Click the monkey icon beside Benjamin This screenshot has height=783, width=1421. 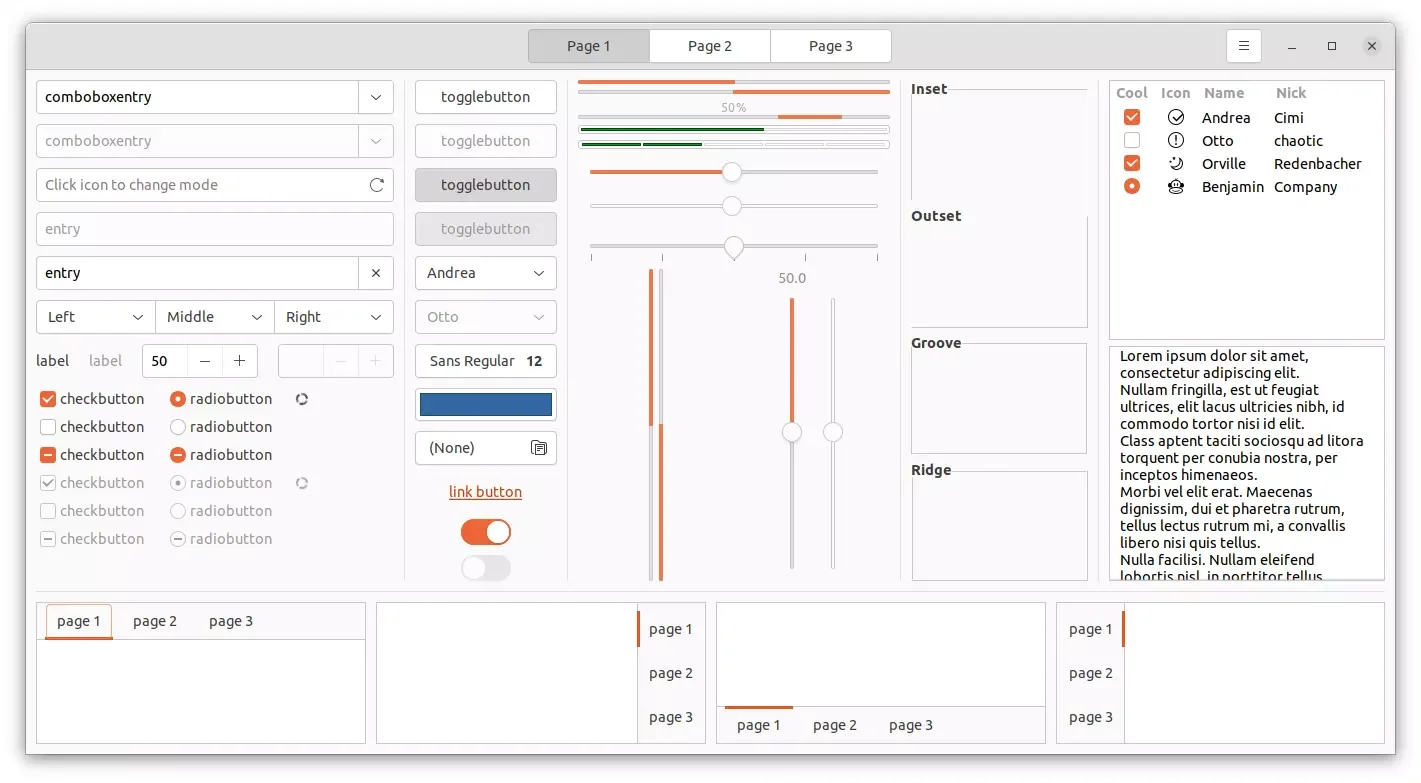pyautogui.click(x=1175, y=187)
